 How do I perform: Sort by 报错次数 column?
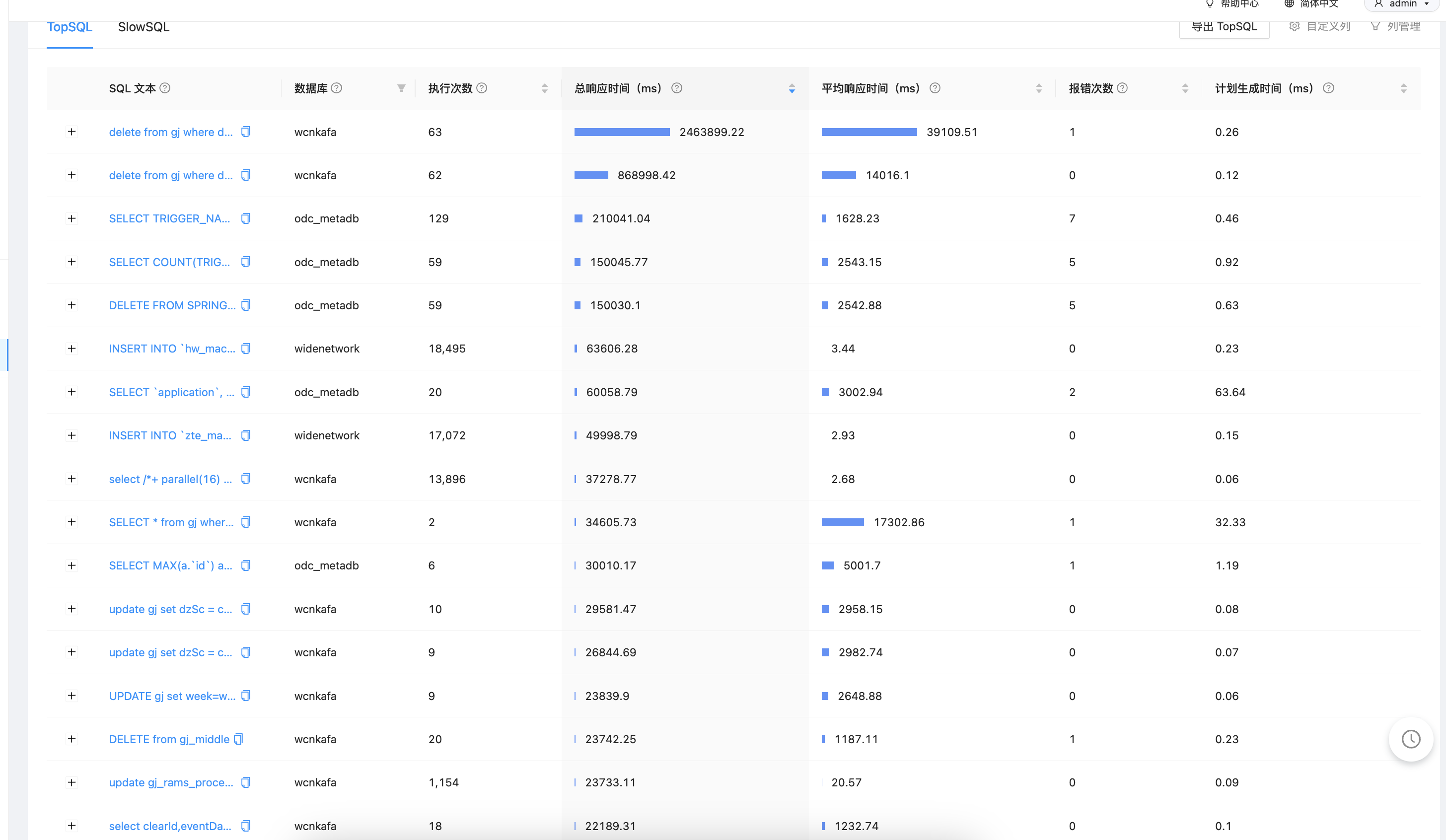coord(1185,88)
